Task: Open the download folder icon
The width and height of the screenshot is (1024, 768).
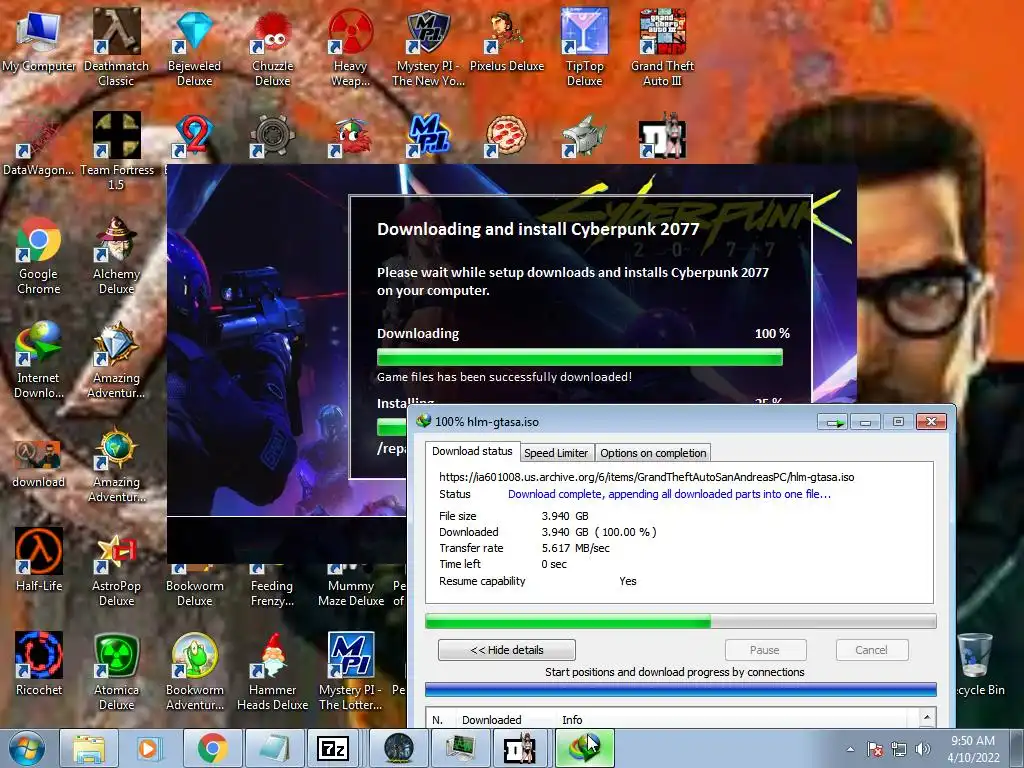Action: 39,464
